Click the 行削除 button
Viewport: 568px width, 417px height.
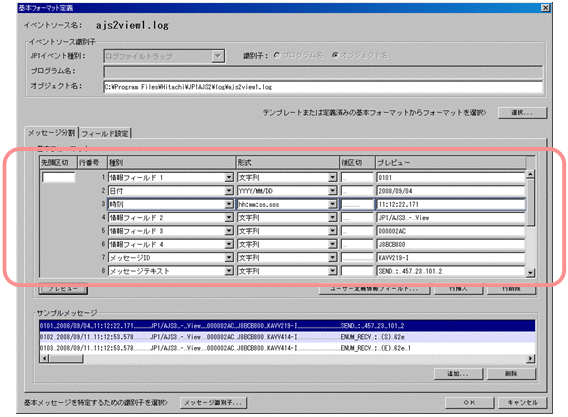(511, 289)
